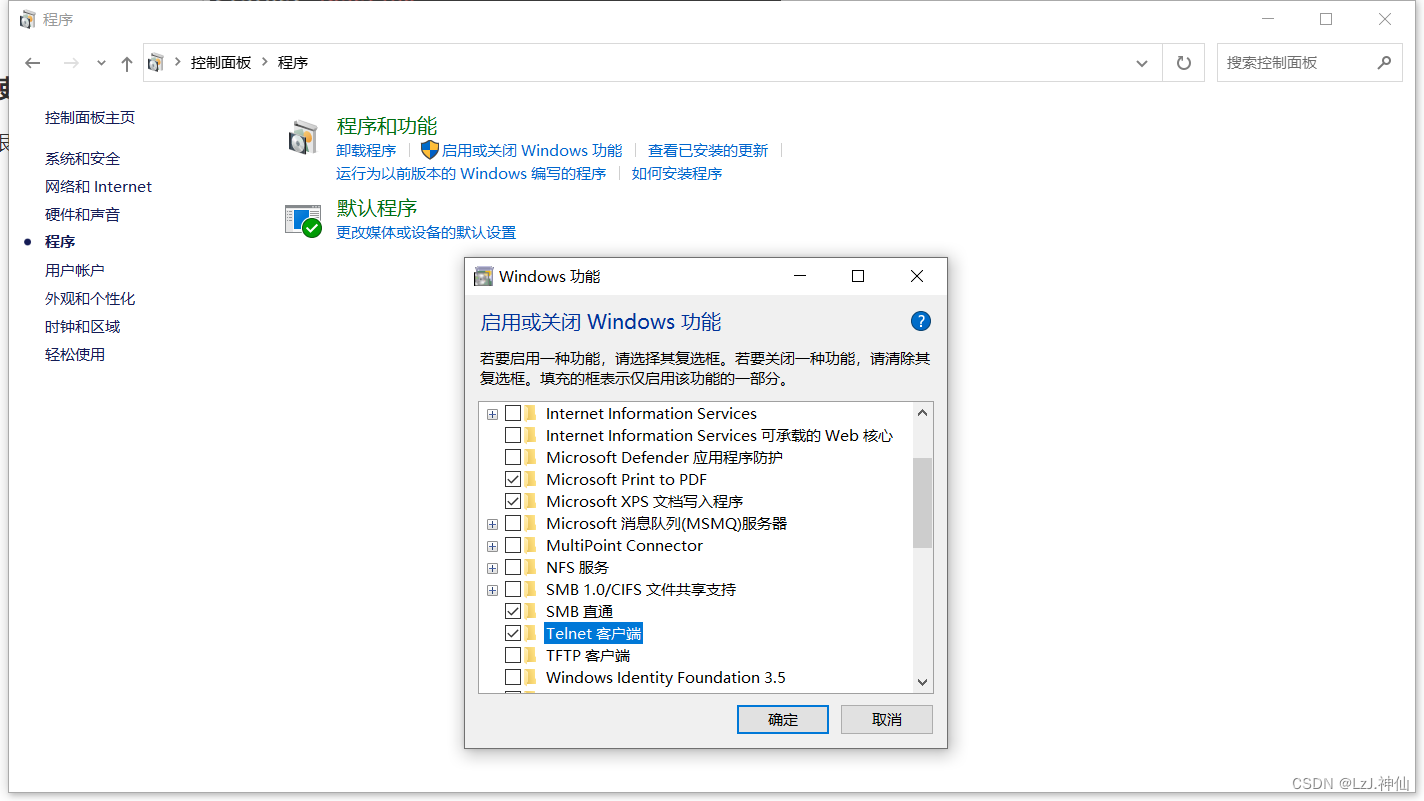Click the 如何安装程序 link
1424x801 pixels.
point(677,173)
